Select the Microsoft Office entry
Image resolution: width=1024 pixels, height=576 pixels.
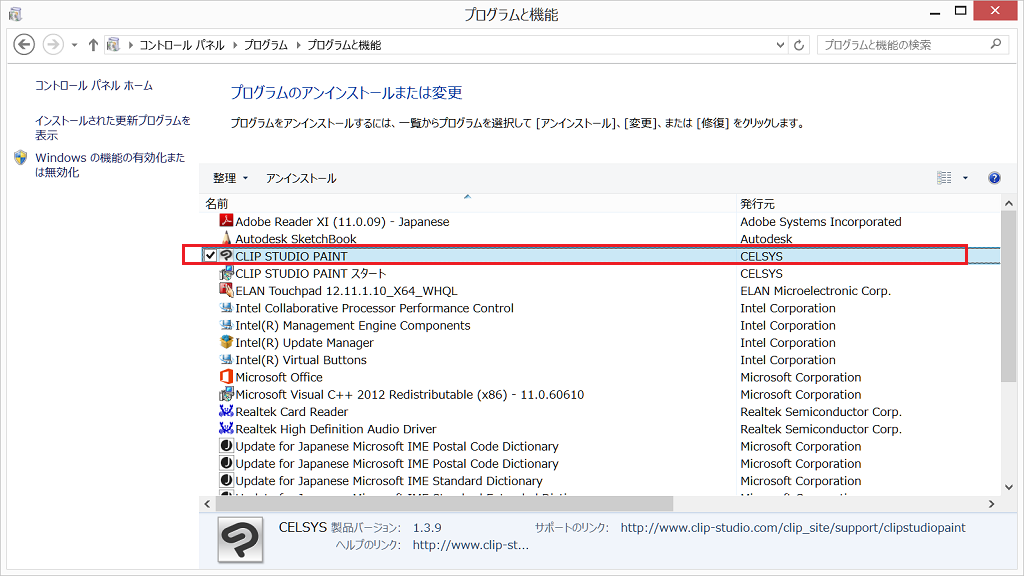point(279,377)
